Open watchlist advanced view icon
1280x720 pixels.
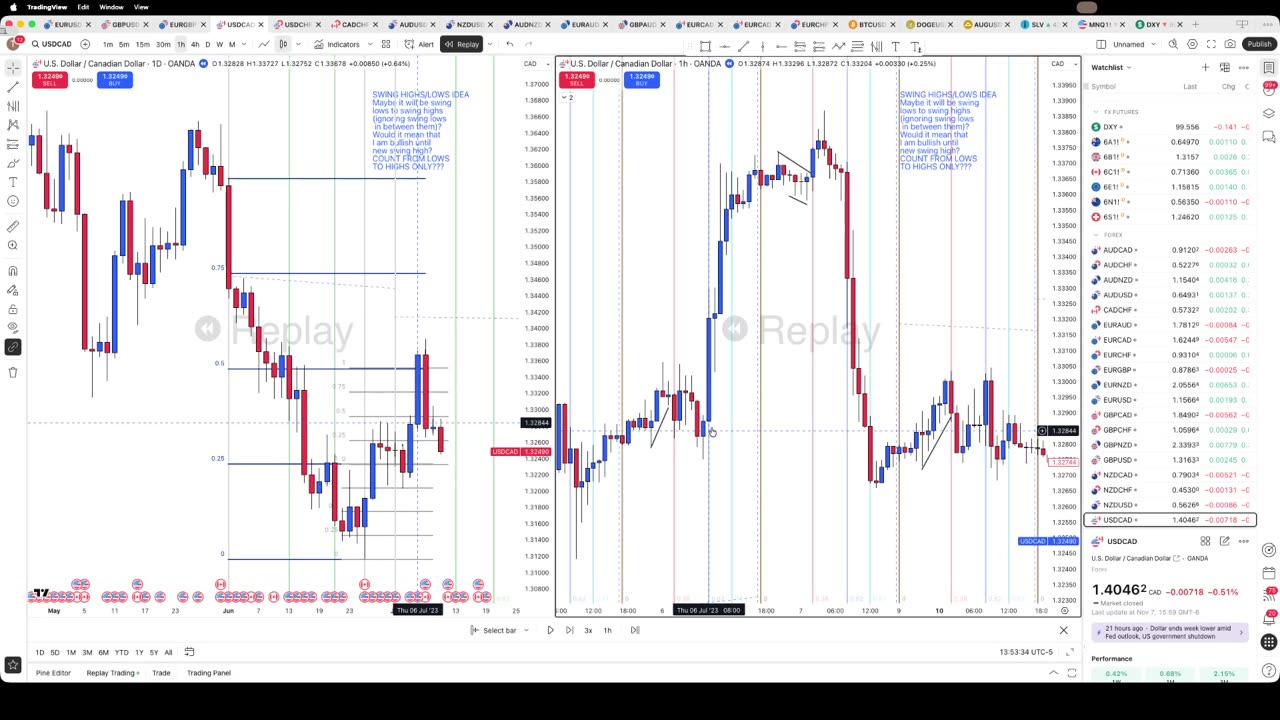[1225, 67]
